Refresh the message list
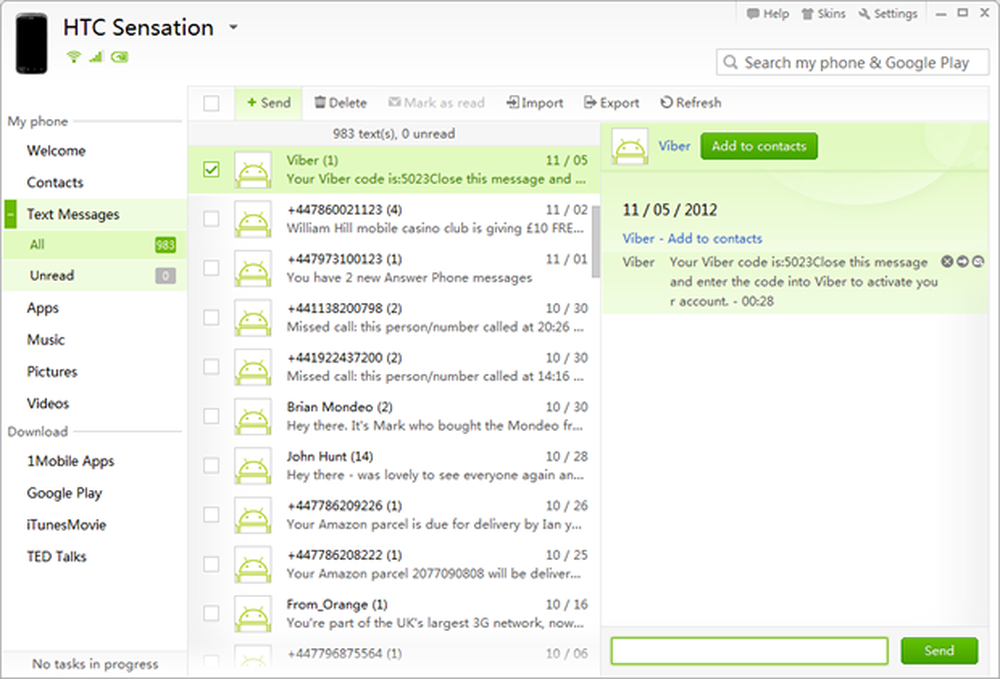1000x679 pixels. (691, 103)
